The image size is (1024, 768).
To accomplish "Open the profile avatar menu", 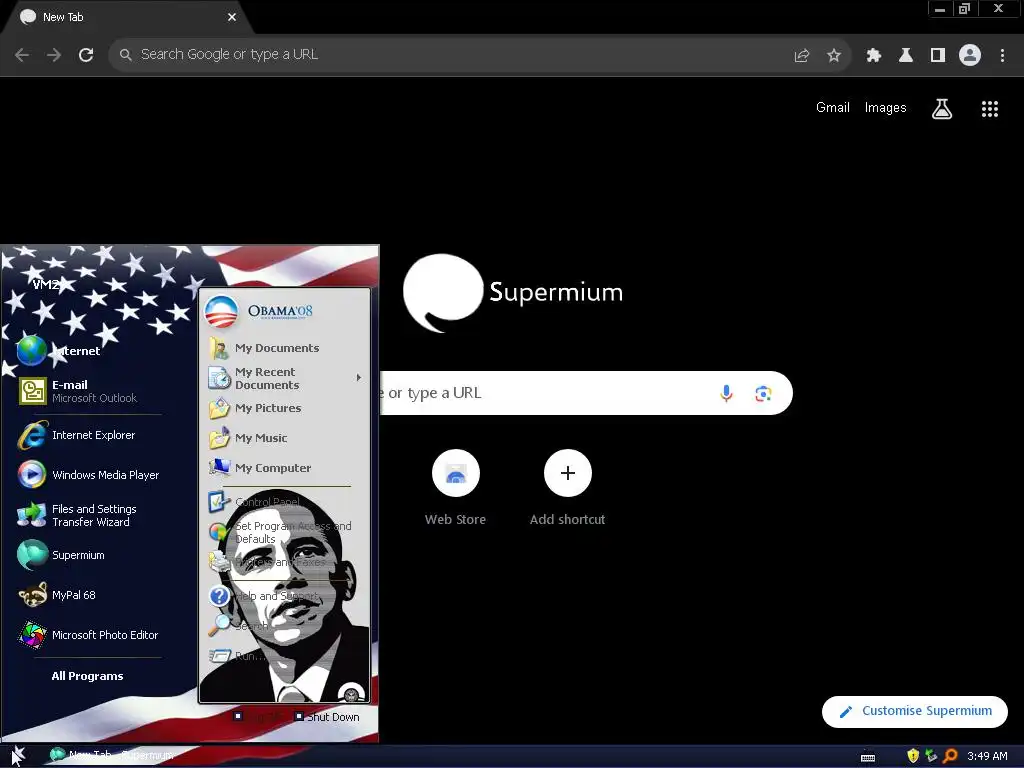I will (970, 56).
